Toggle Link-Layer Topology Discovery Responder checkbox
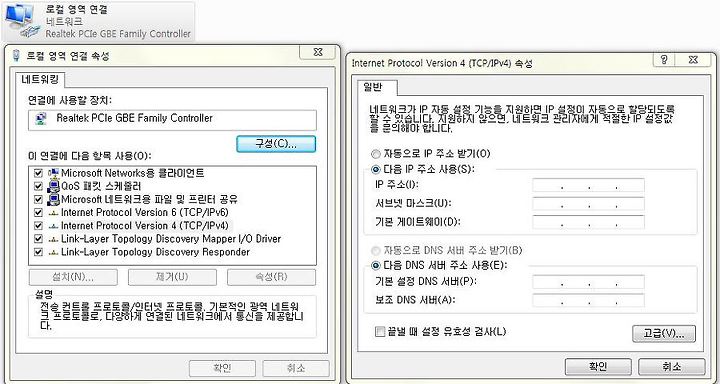The width and height of the screenshot is (720, 384). pos(39,252)
